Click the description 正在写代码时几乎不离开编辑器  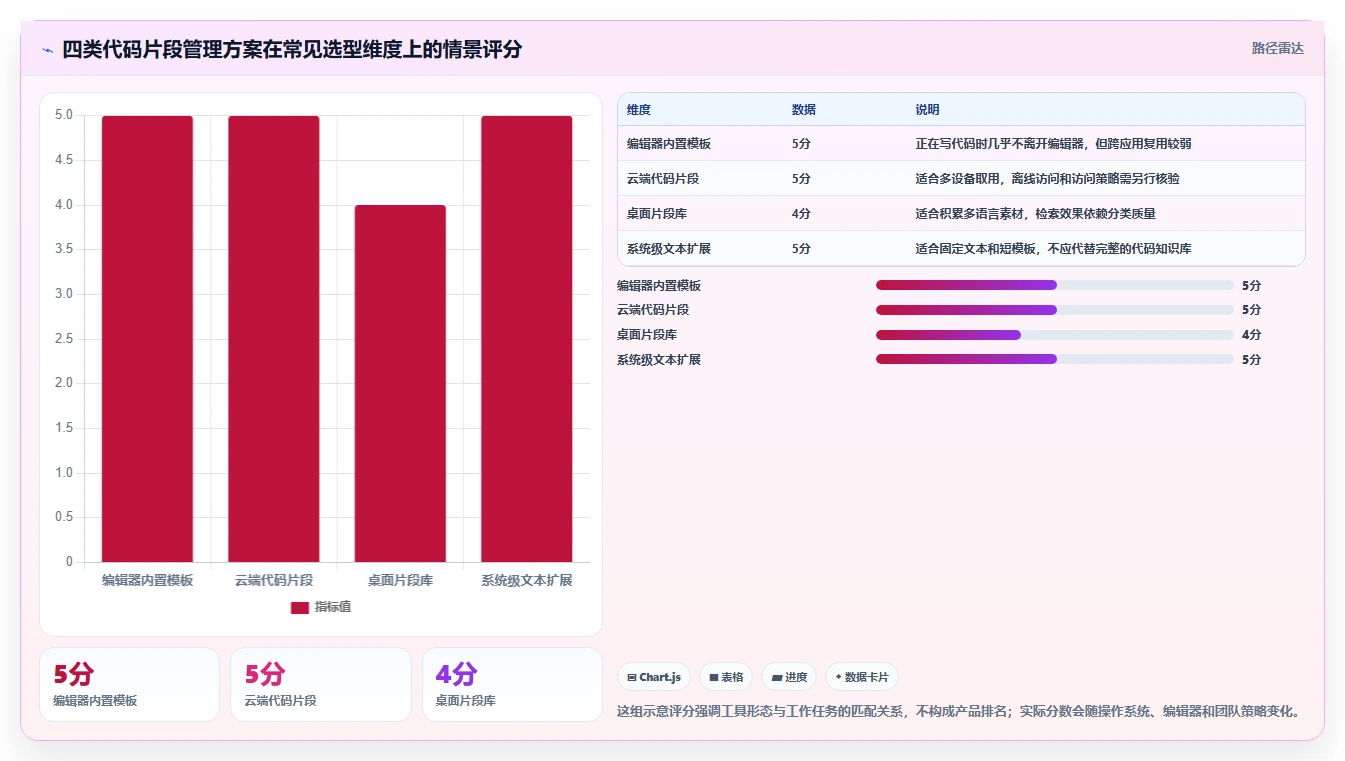[1053, 144]
